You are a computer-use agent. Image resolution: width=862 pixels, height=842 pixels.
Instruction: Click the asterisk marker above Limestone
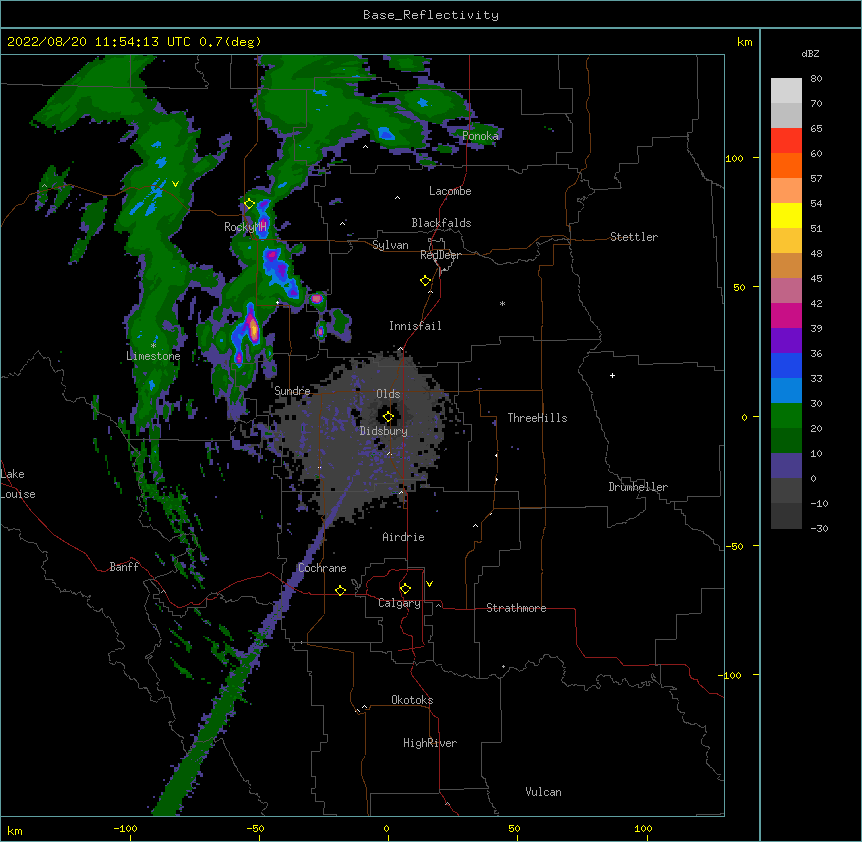point(153,345)
